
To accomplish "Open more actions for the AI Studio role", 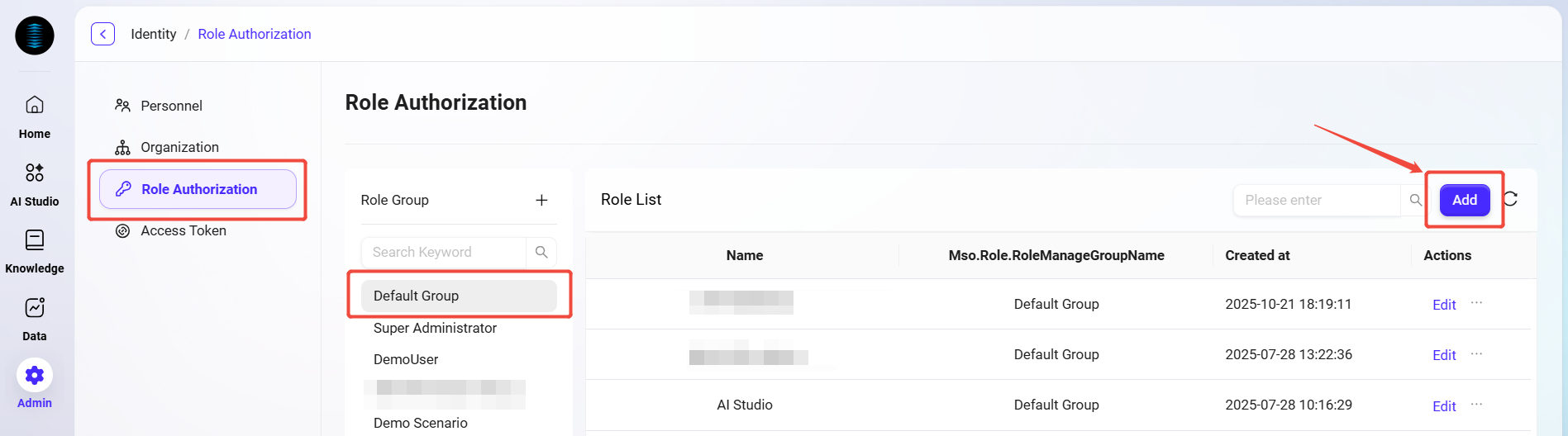I will pos(1476,405).
